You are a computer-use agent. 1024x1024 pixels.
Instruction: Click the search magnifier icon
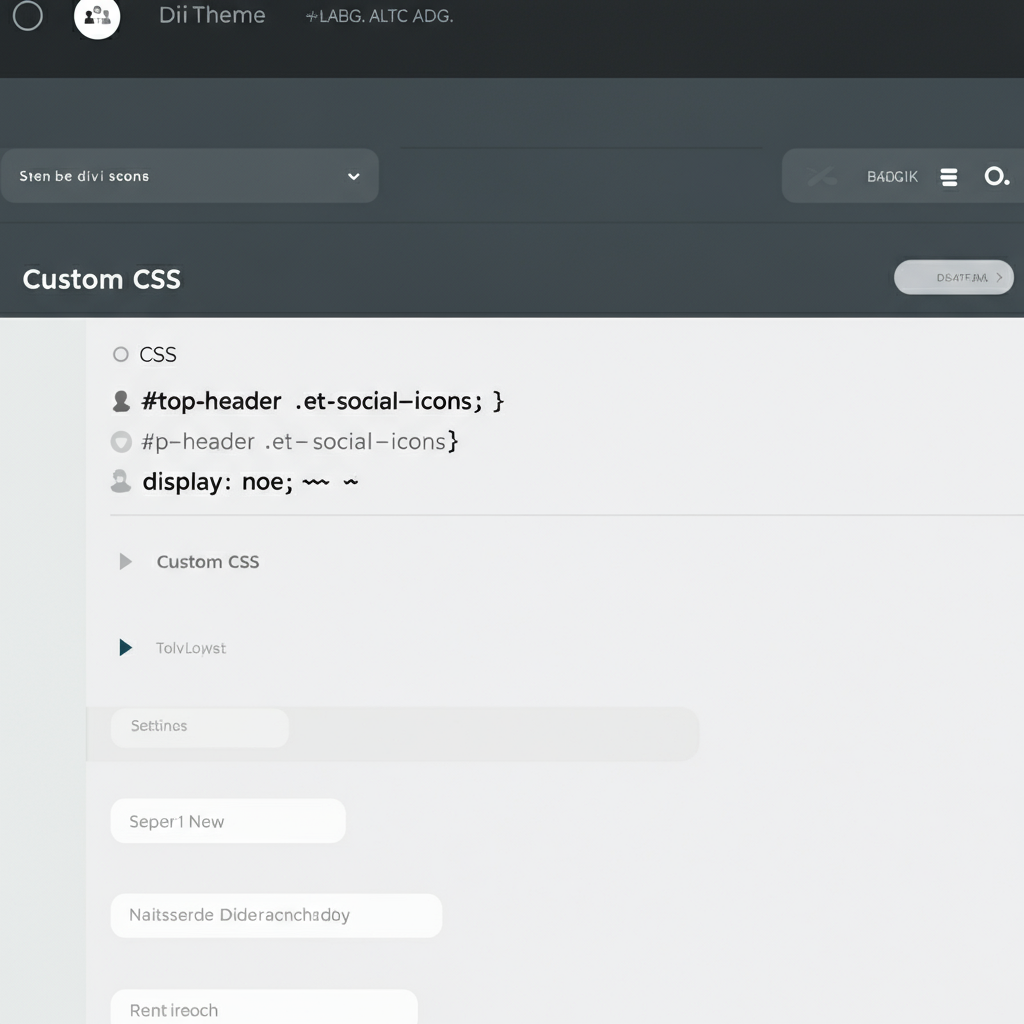coord(997,176)
